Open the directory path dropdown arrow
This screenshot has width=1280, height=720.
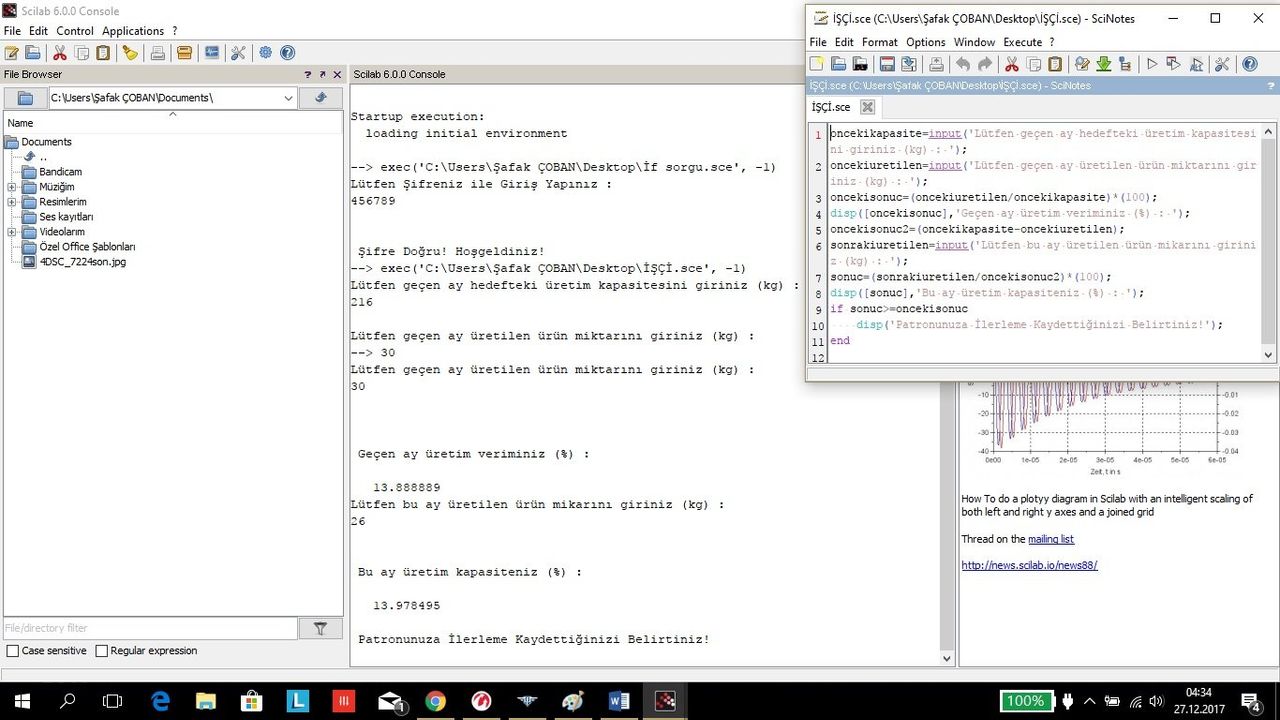[x=288, y=98]
